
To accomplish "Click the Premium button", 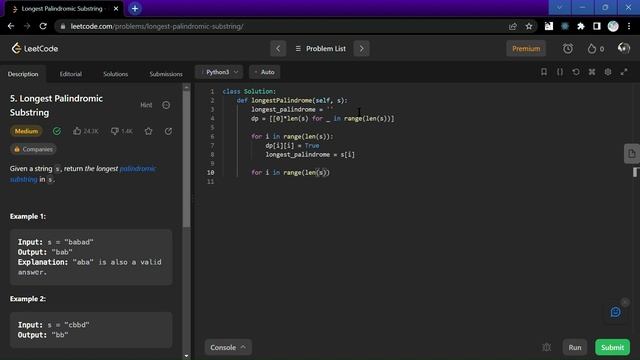I will 526,49.
